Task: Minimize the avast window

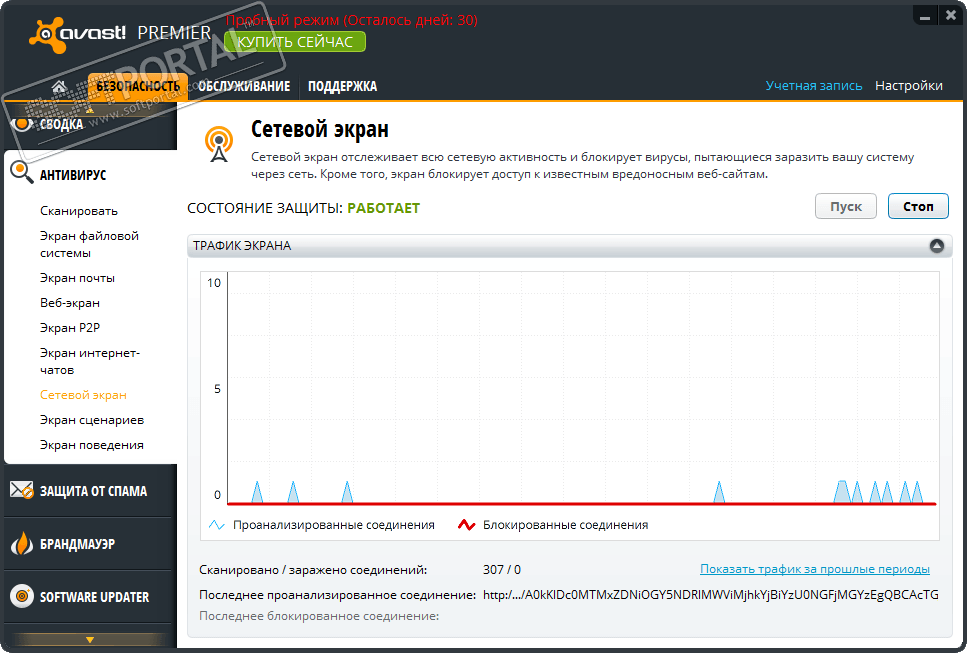Action: pos(924,16)
